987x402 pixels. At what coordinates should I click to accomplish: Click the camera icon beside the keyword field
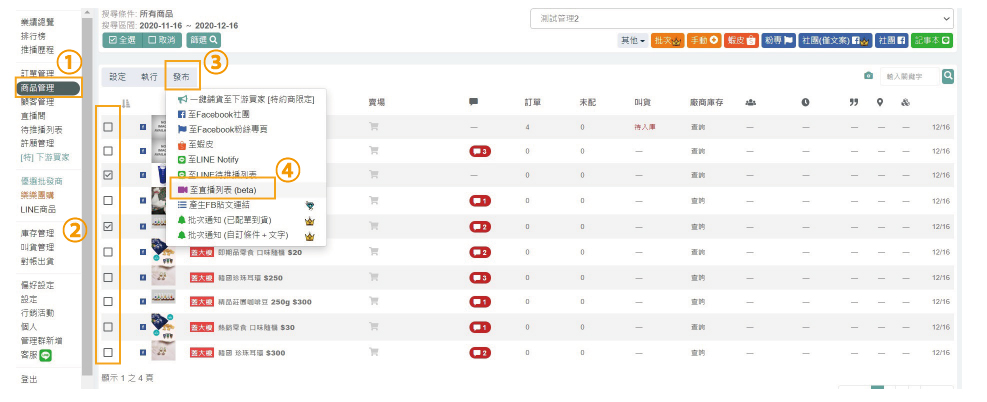click(x=869, y=77)
